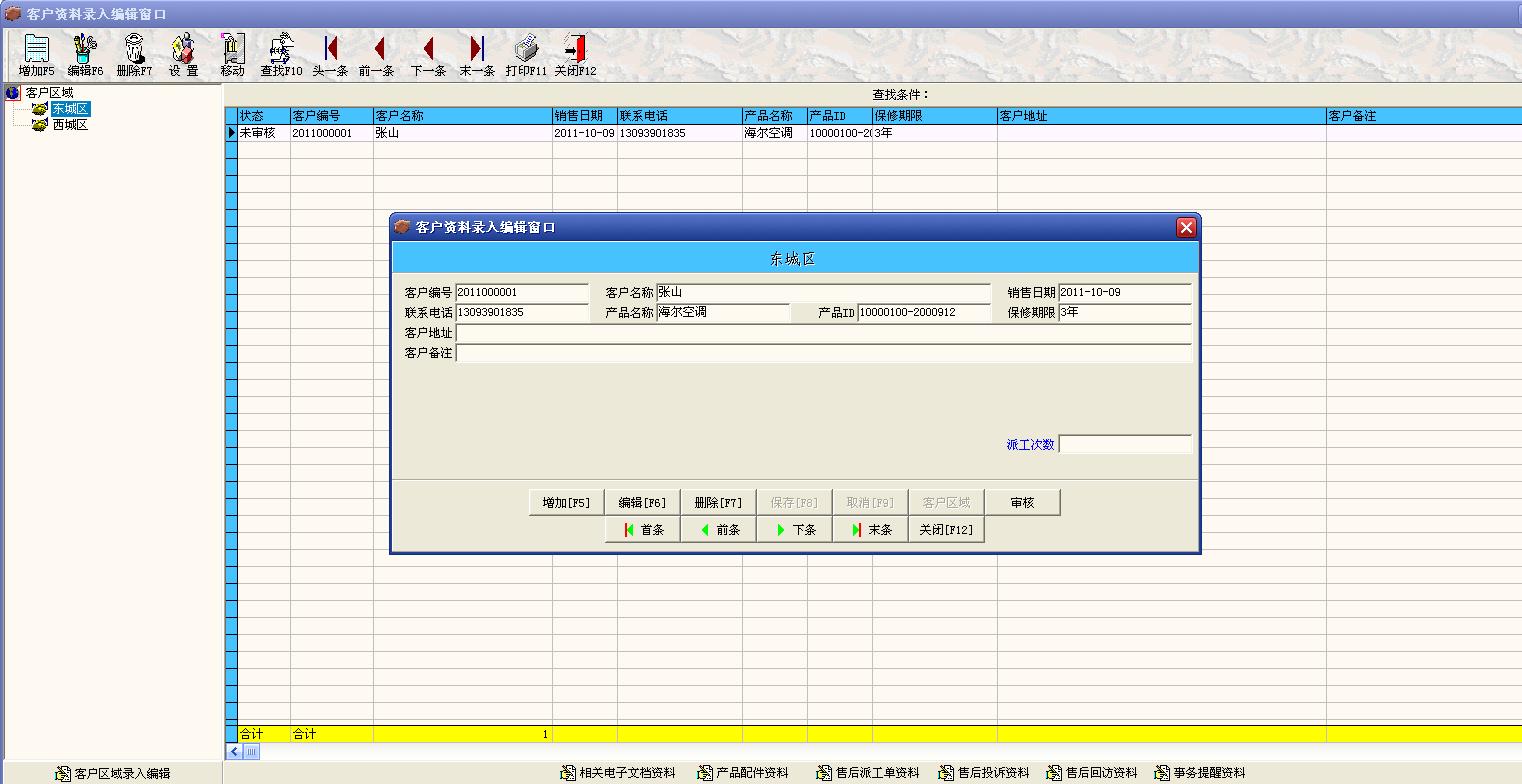Click the 关闭[F12] button in the dialog
Image resolution: width=1522 pixels, height=784 pixels.
click(946, 530)
